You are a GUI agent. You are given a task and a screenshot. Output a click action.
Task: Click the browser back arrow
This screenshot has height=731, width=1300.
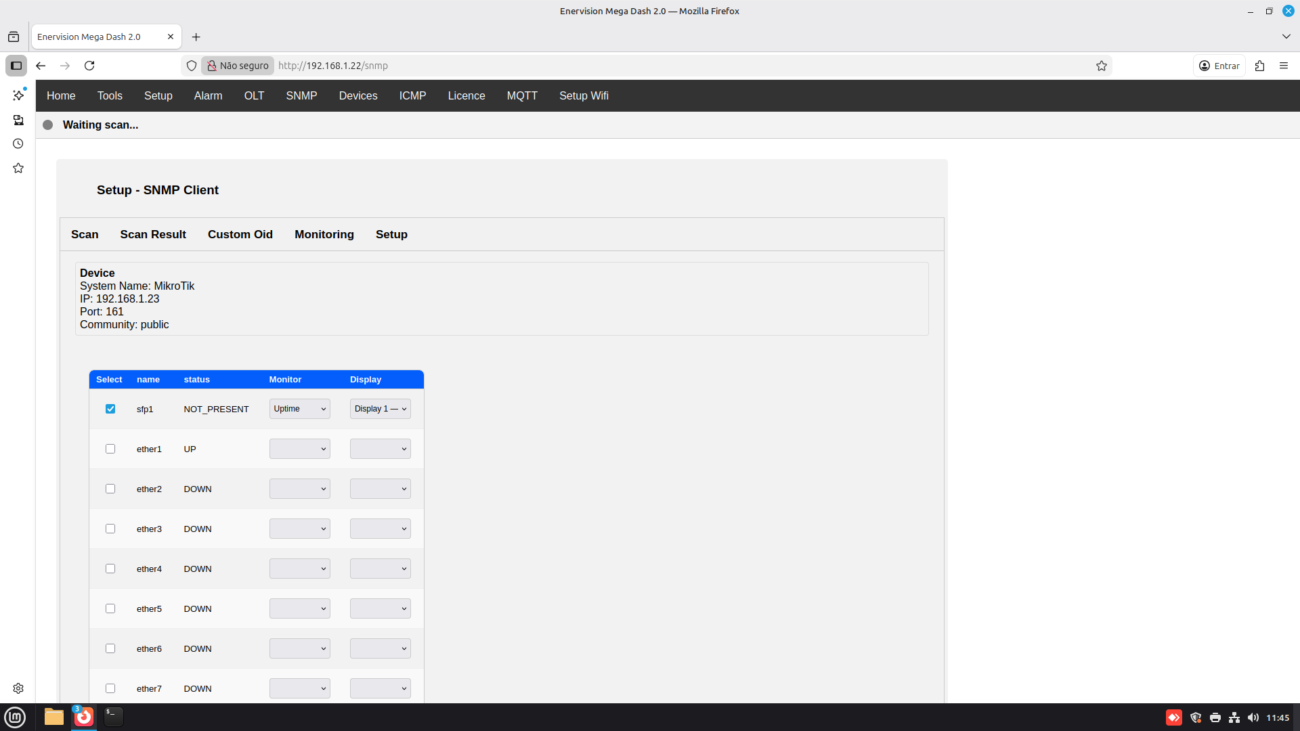tap(41, 66)
